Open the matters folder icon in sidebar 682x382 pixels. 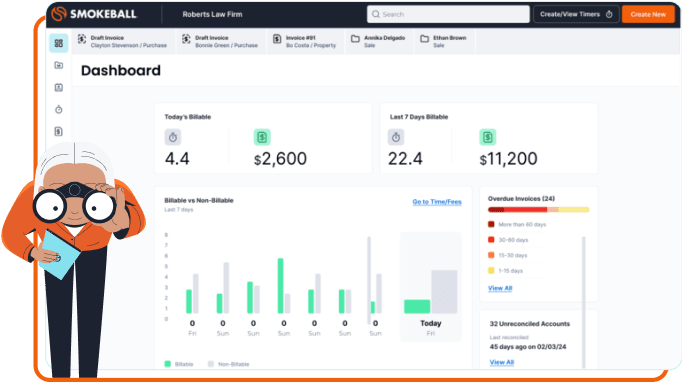(59, 65)
